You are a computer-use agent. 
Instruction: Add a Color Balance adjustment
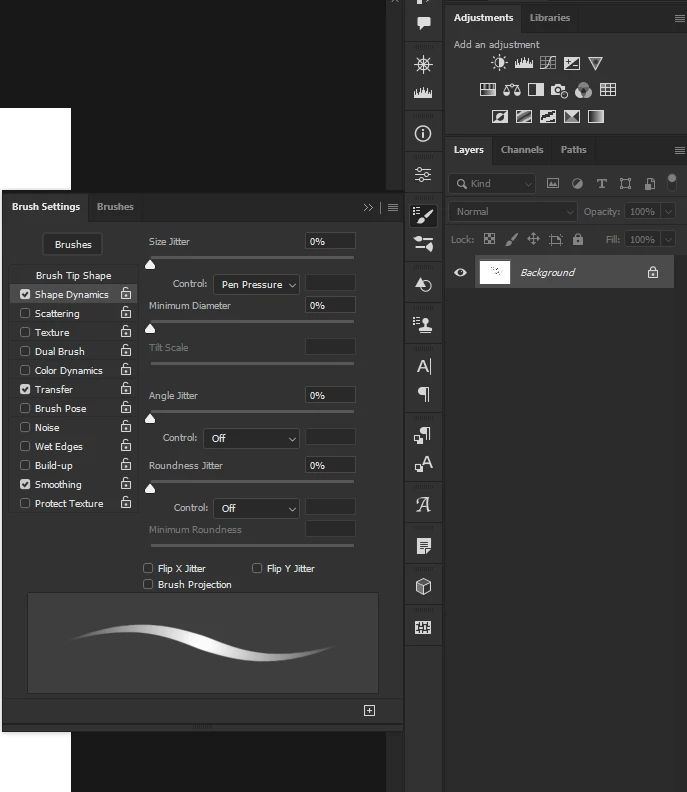coord(512,90)
